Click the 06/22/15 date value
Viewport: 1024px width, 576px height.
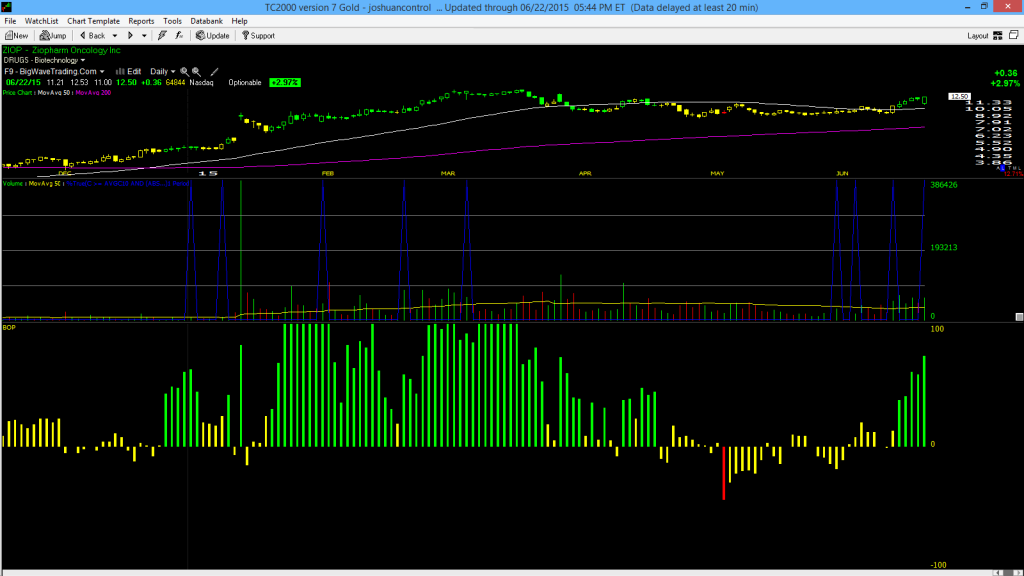(23, 83)
